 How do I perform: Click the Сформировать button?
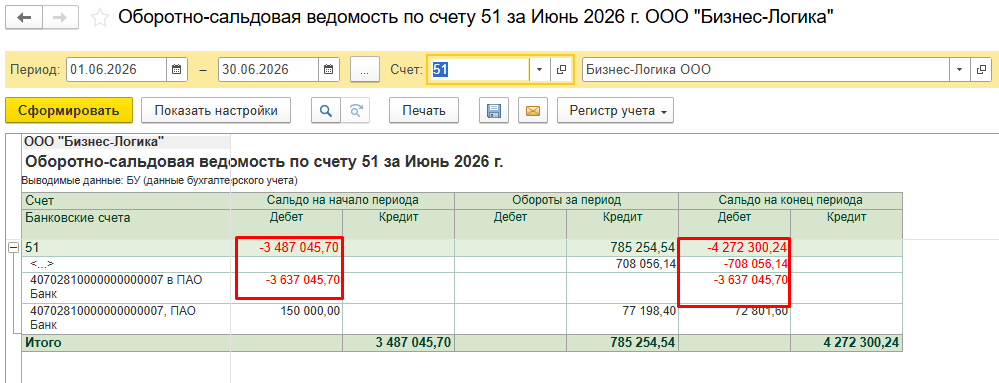(x=69, y=110)
